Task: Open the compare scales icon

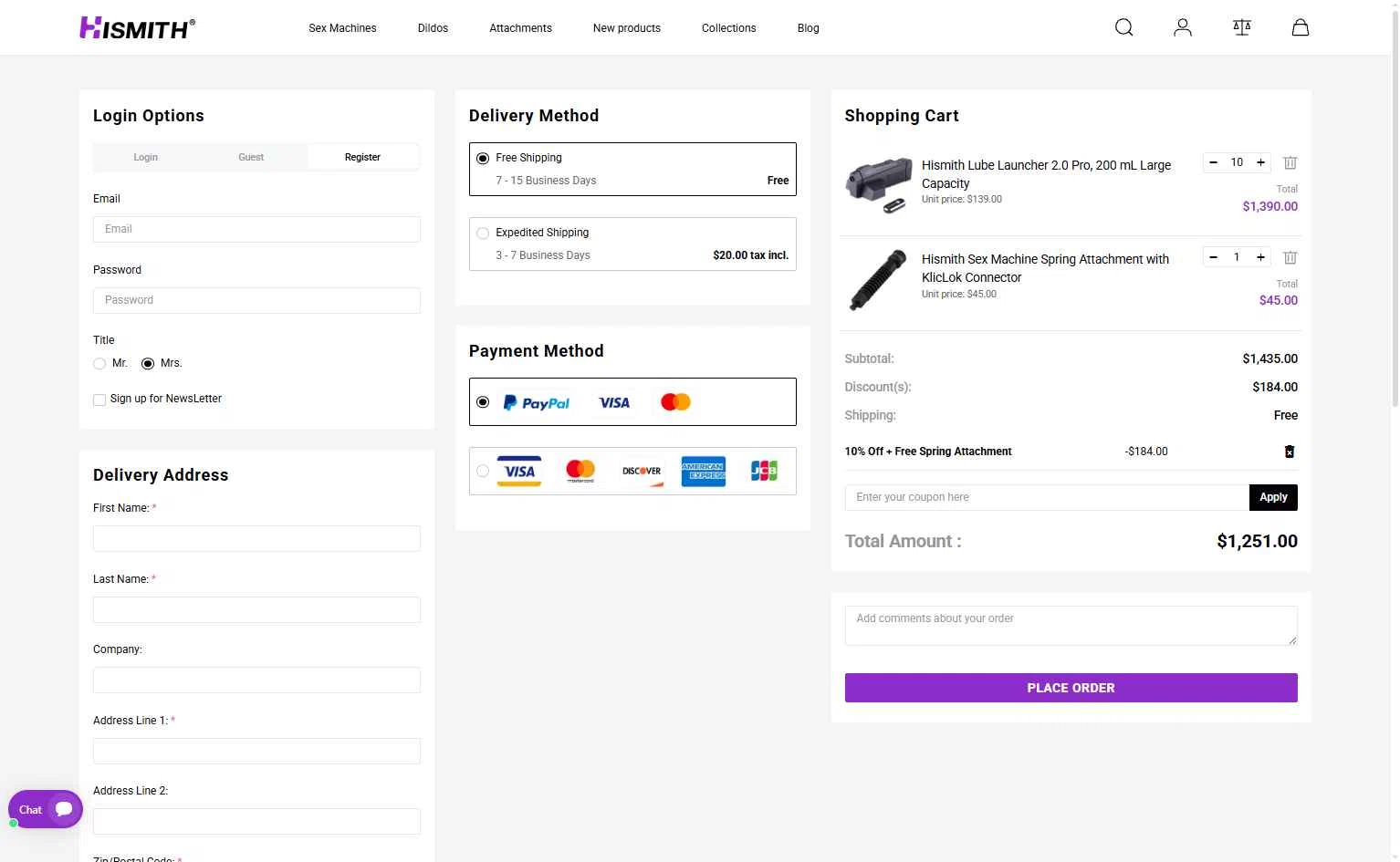Action: click(1242, 27)
